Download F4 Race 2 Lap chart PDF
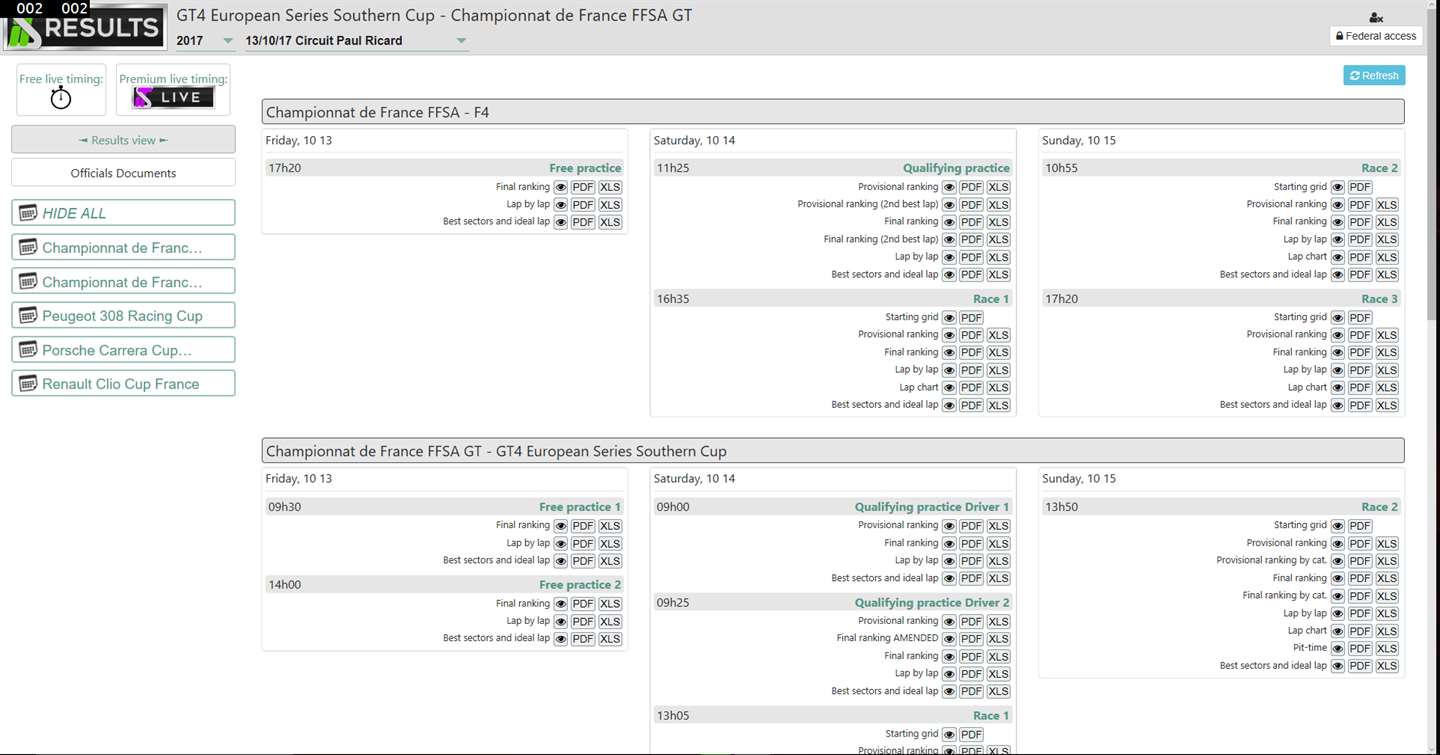 click(x=1360, y=257)
